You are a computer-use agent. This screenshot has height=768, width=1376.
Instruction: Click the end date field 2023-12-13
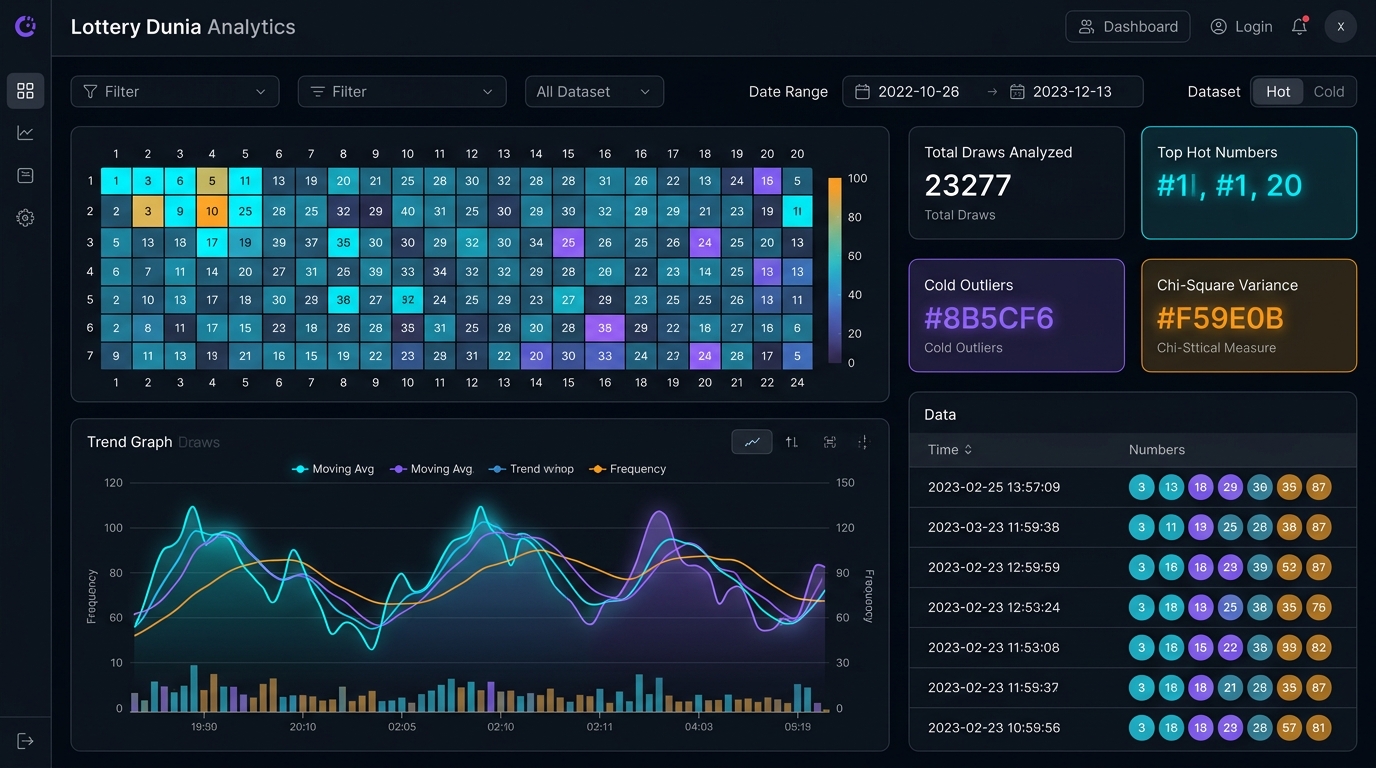1072,92
